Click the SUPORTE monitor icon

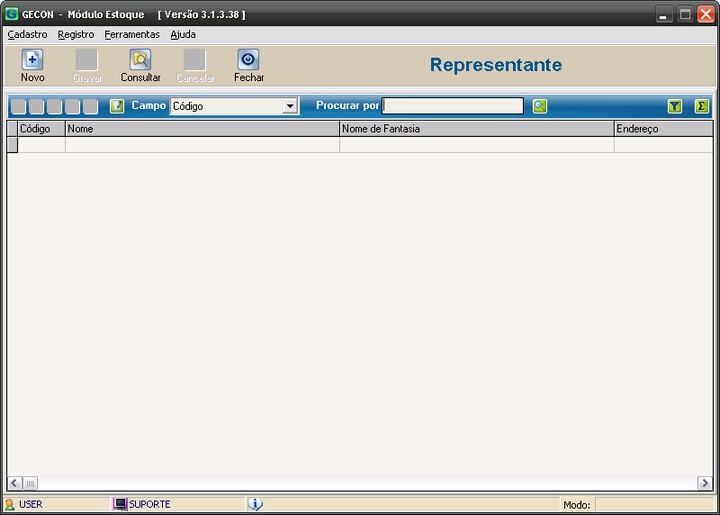120,504
